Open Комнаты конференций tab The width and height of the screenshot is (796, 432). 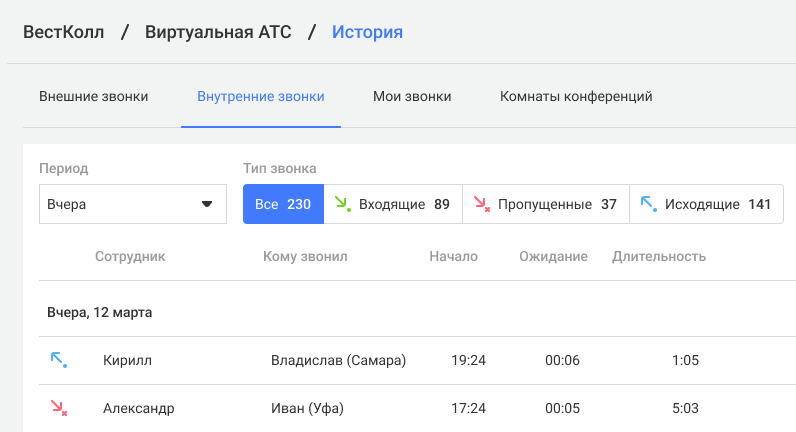pyautogui.click(x=576, y=96)
